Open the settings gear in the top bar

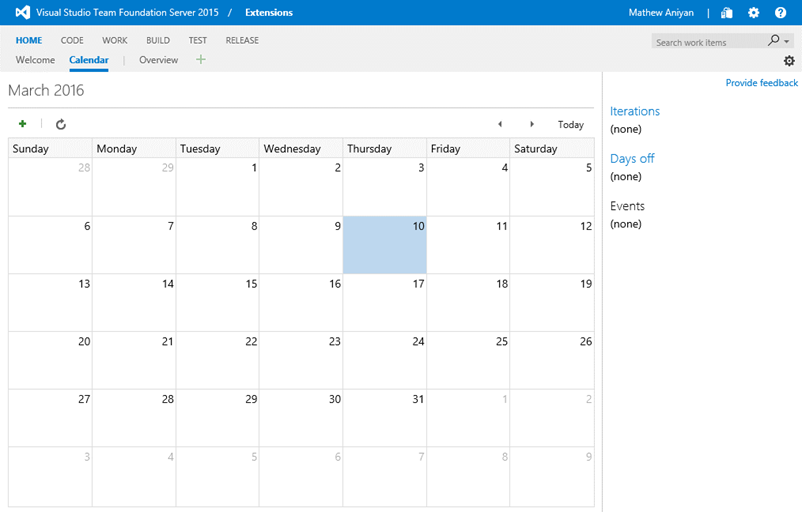click(x=753, y=13)
